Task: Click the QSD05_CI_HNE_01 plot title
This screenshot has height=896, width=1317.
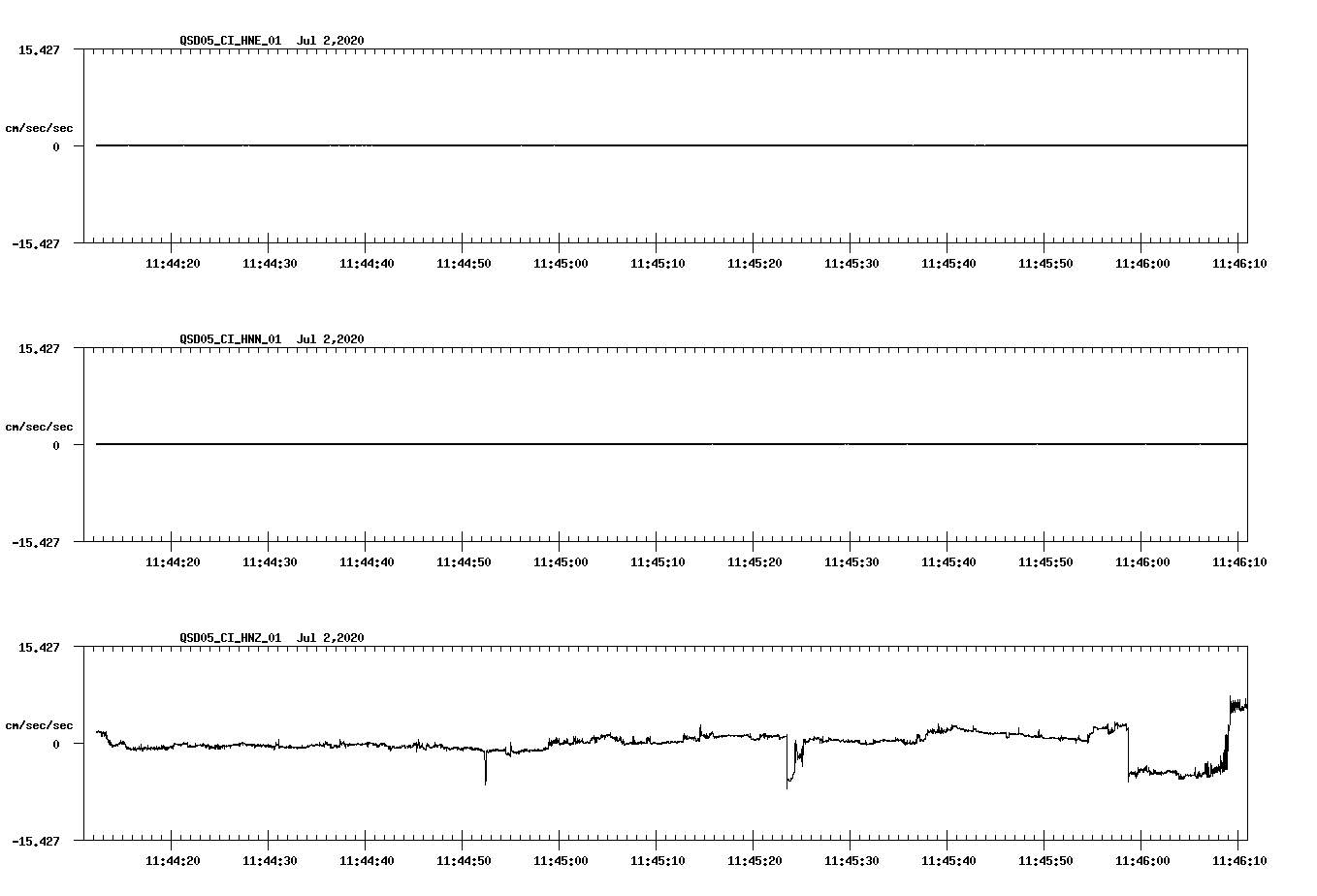Action: click(272, 41)
